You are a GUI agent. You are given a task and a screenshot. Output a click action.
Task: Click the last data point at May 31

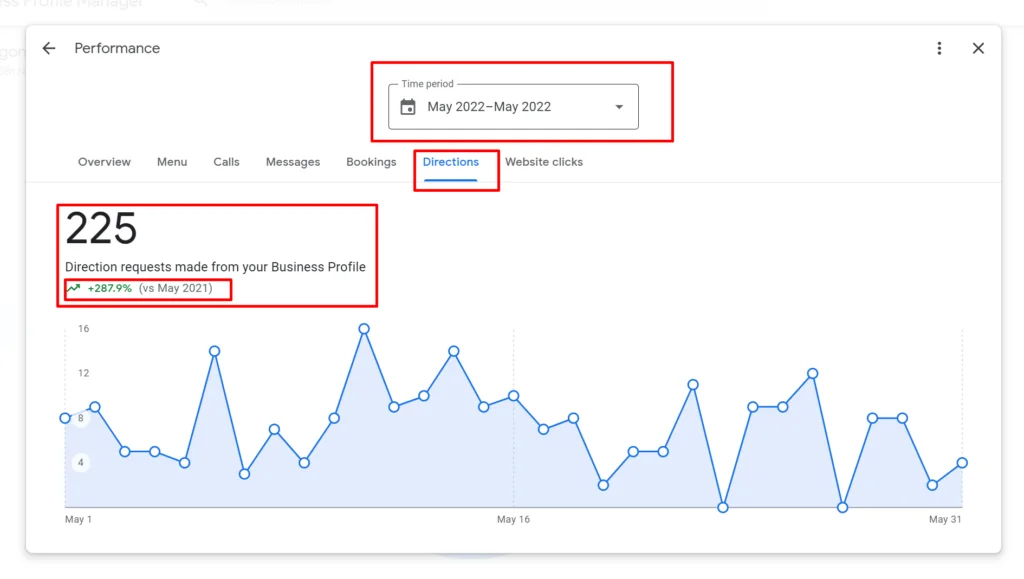point(962,463)
